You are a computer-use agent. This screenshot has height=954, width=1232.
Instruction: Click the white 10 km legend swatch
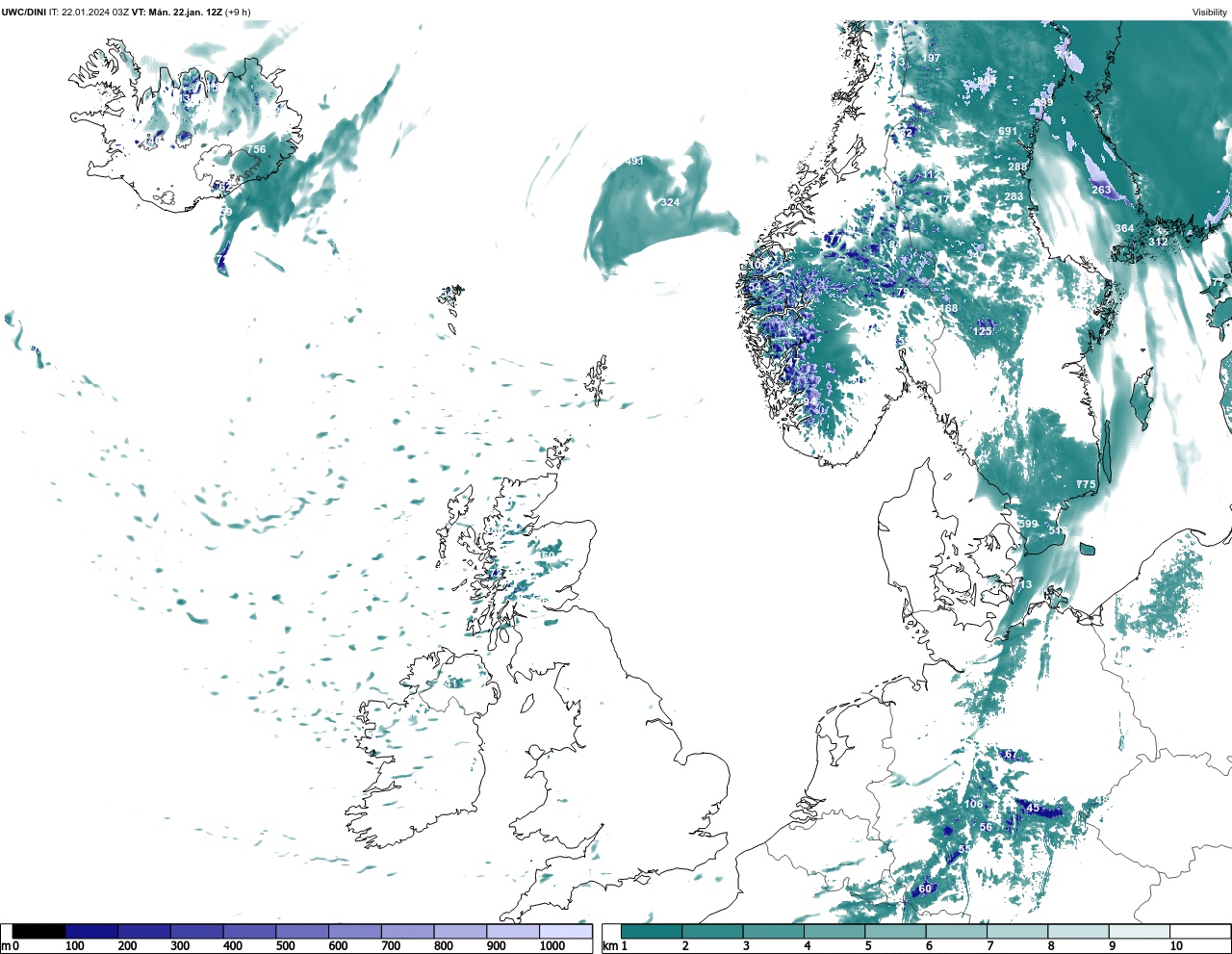pos(1200,932)
